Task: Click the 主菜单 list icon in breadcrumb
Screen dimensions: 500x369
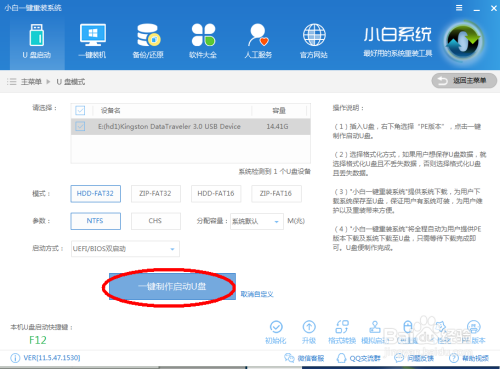Action: (x=12, y=82)
